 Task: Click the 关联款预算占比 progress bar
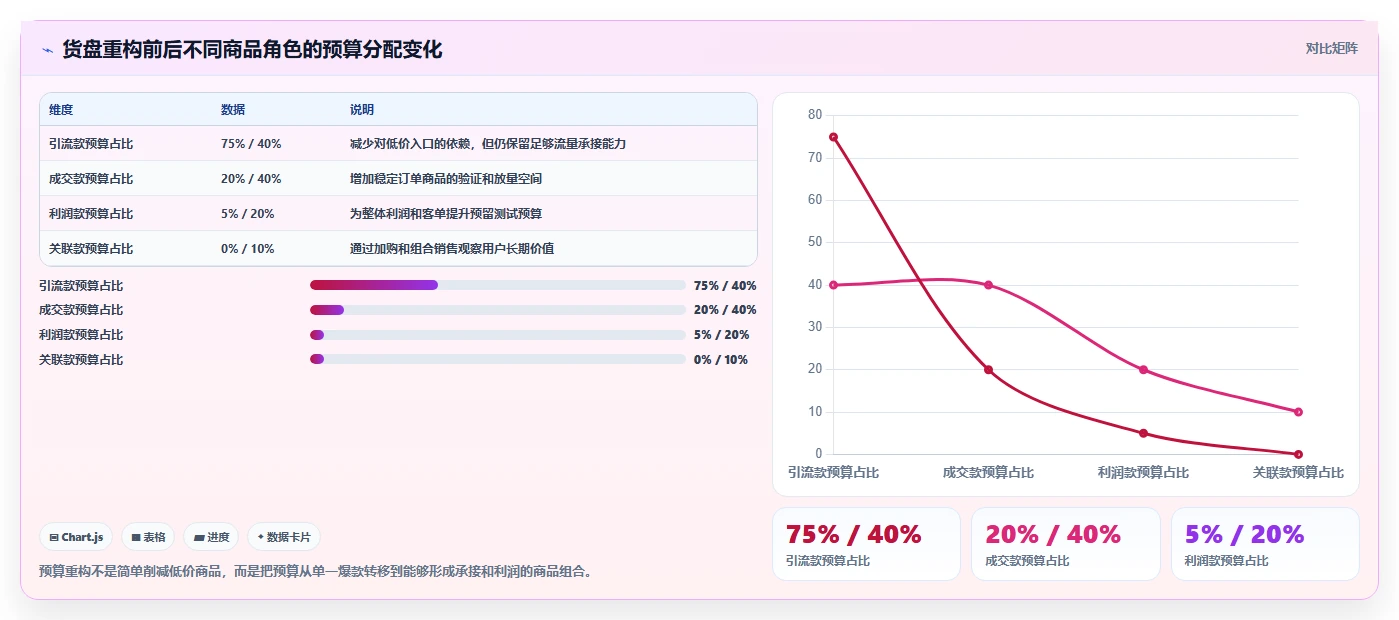click(498, 359)
